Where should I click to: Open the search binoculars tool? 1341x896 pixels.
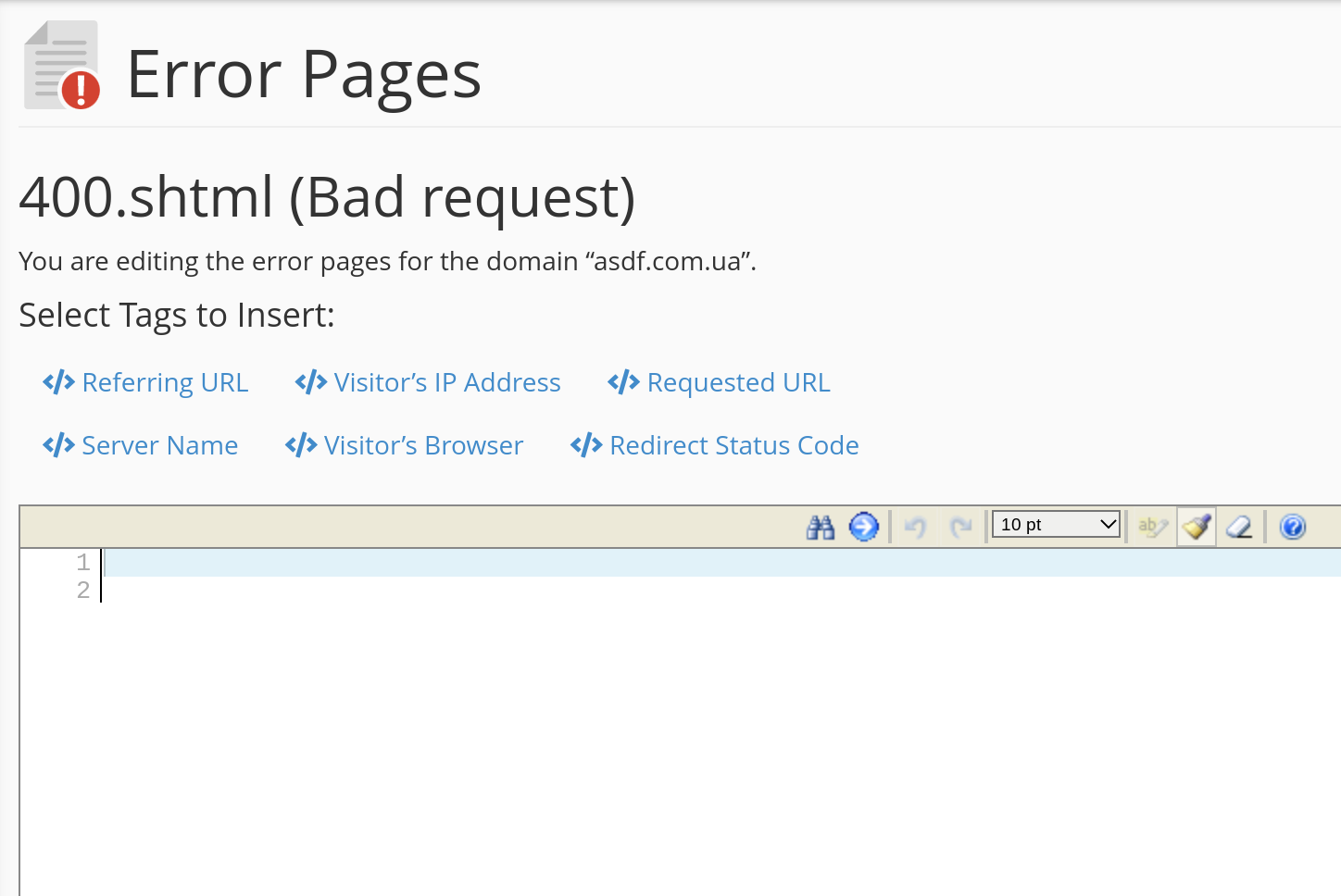pyautogui.click(x=821, y=528)
